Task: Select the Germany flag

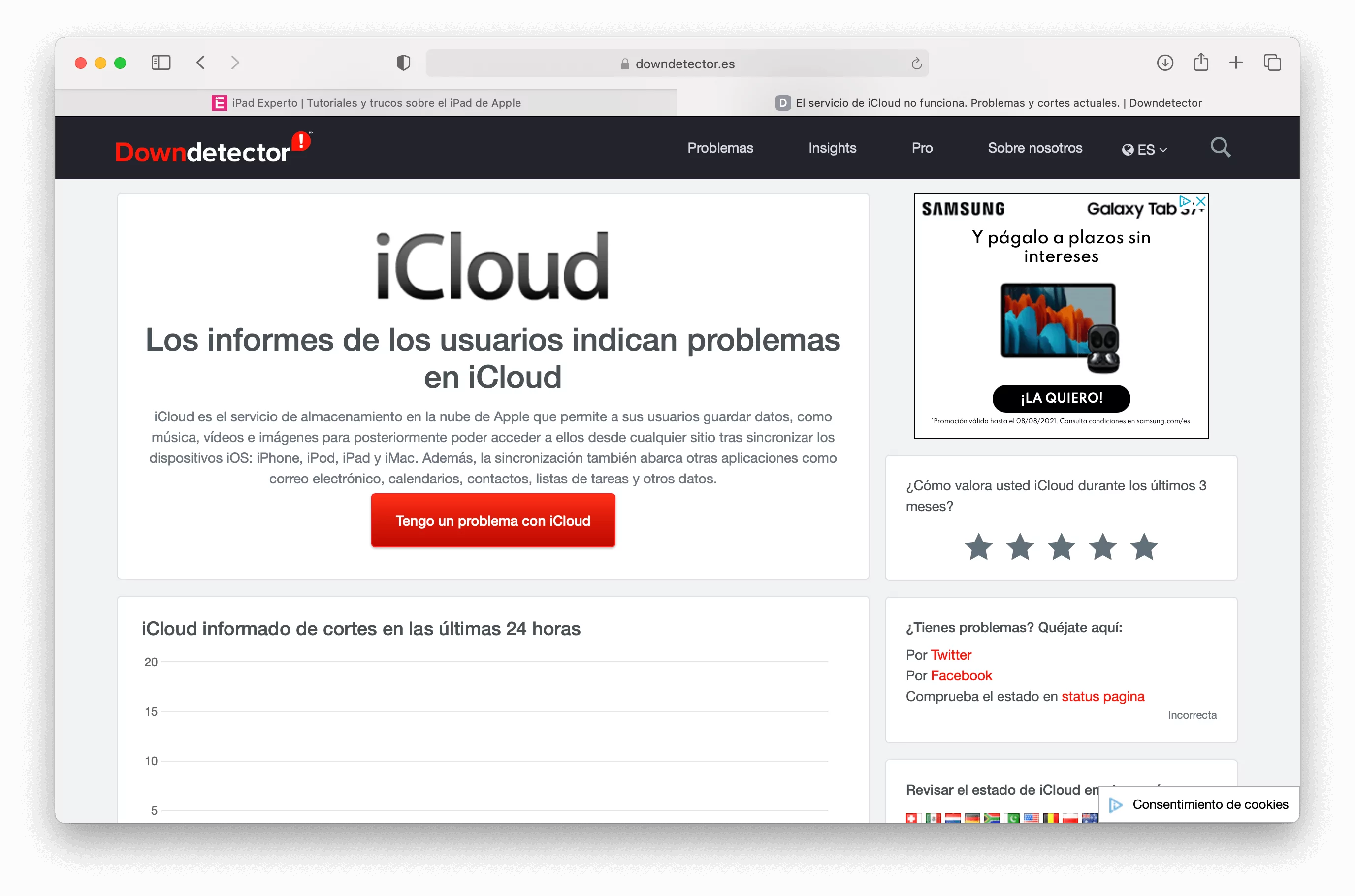Action: click(972, 818)
